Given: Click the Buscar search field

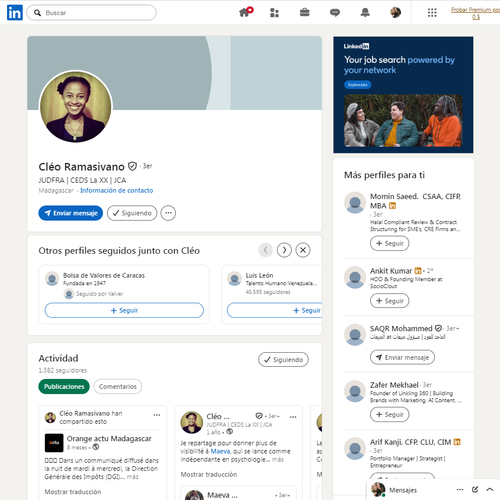Looking at the screenshot, I should click(91, 13).
